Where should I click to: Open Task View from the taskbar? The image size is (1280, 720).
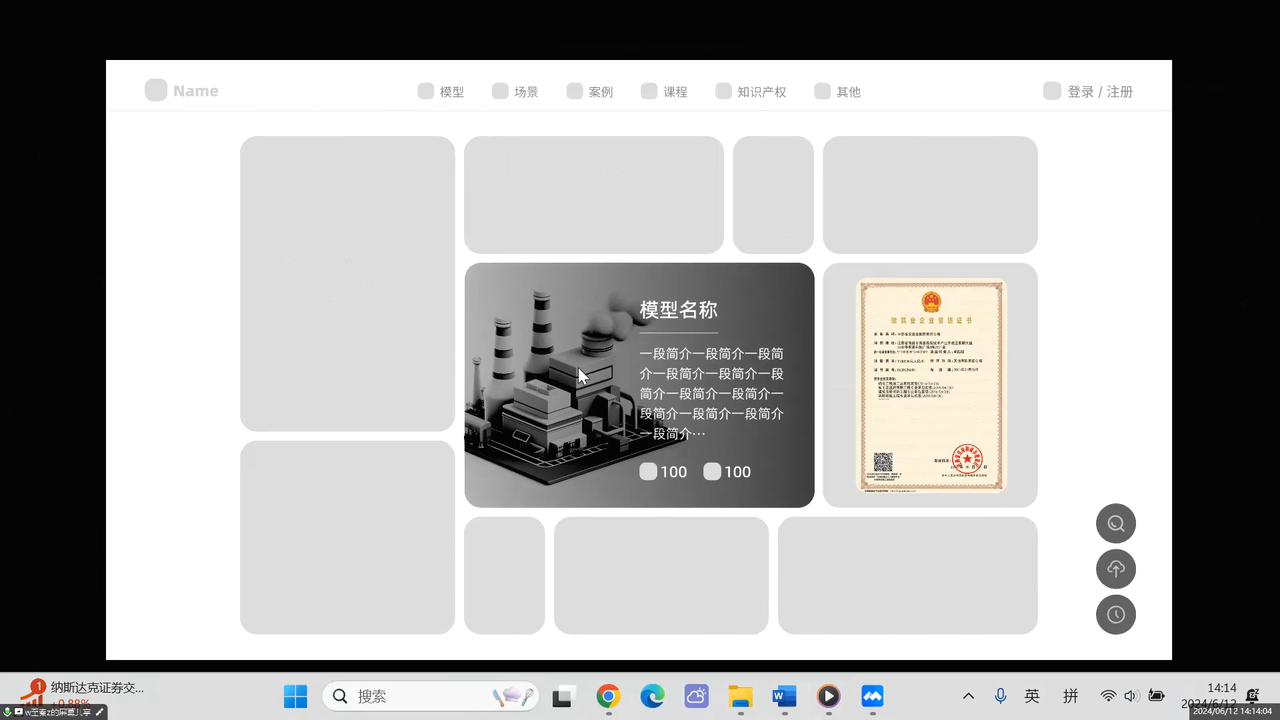click(x=562, y=696)
